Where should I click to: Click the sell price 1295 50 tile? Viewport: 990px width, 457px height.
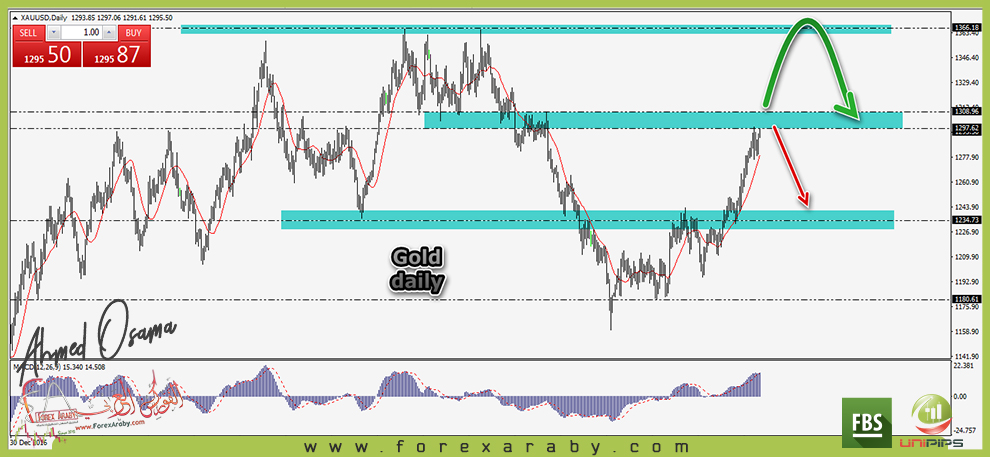(45, 56)
